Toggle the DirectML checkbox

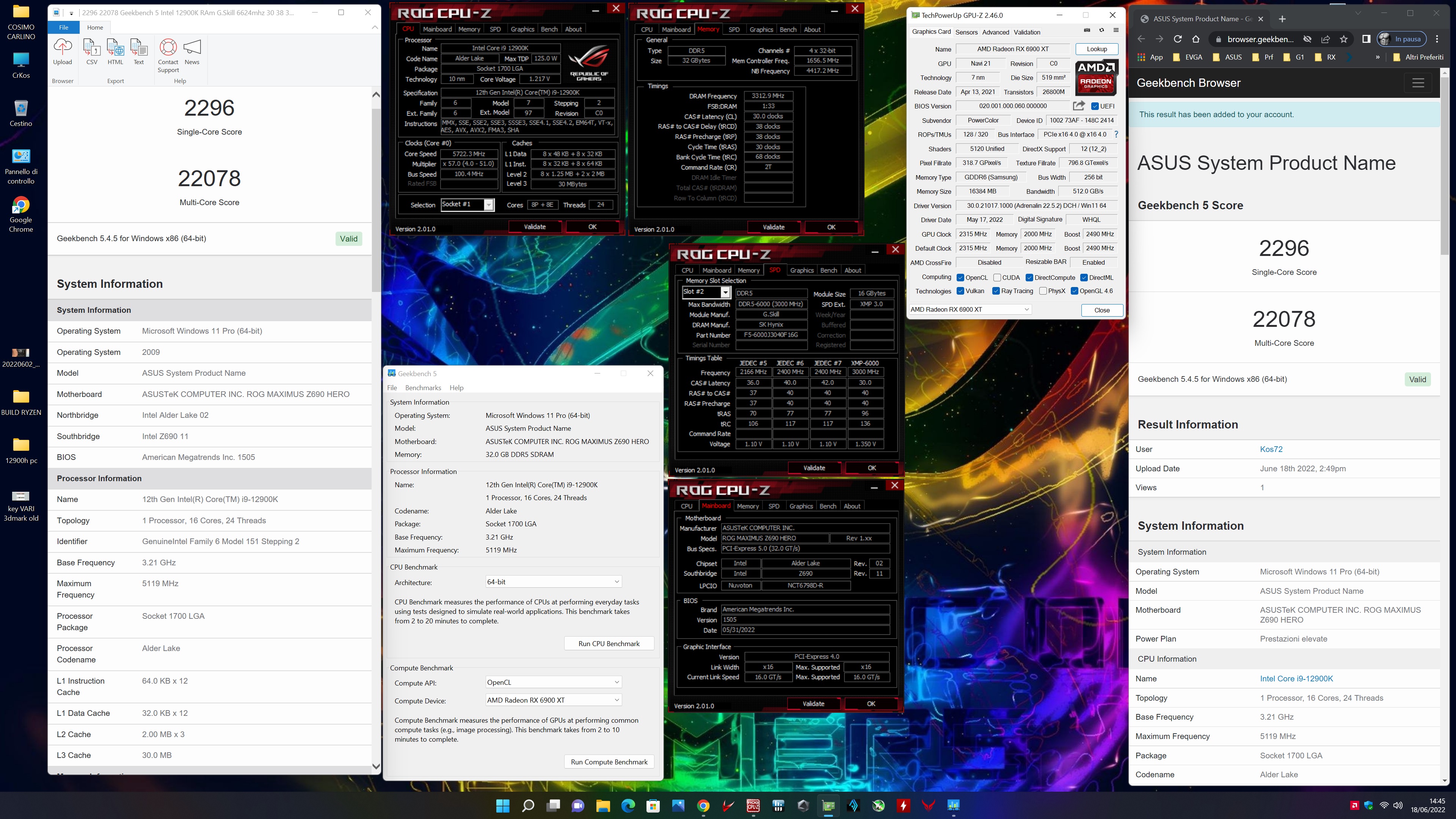[x=1084, y=278]
